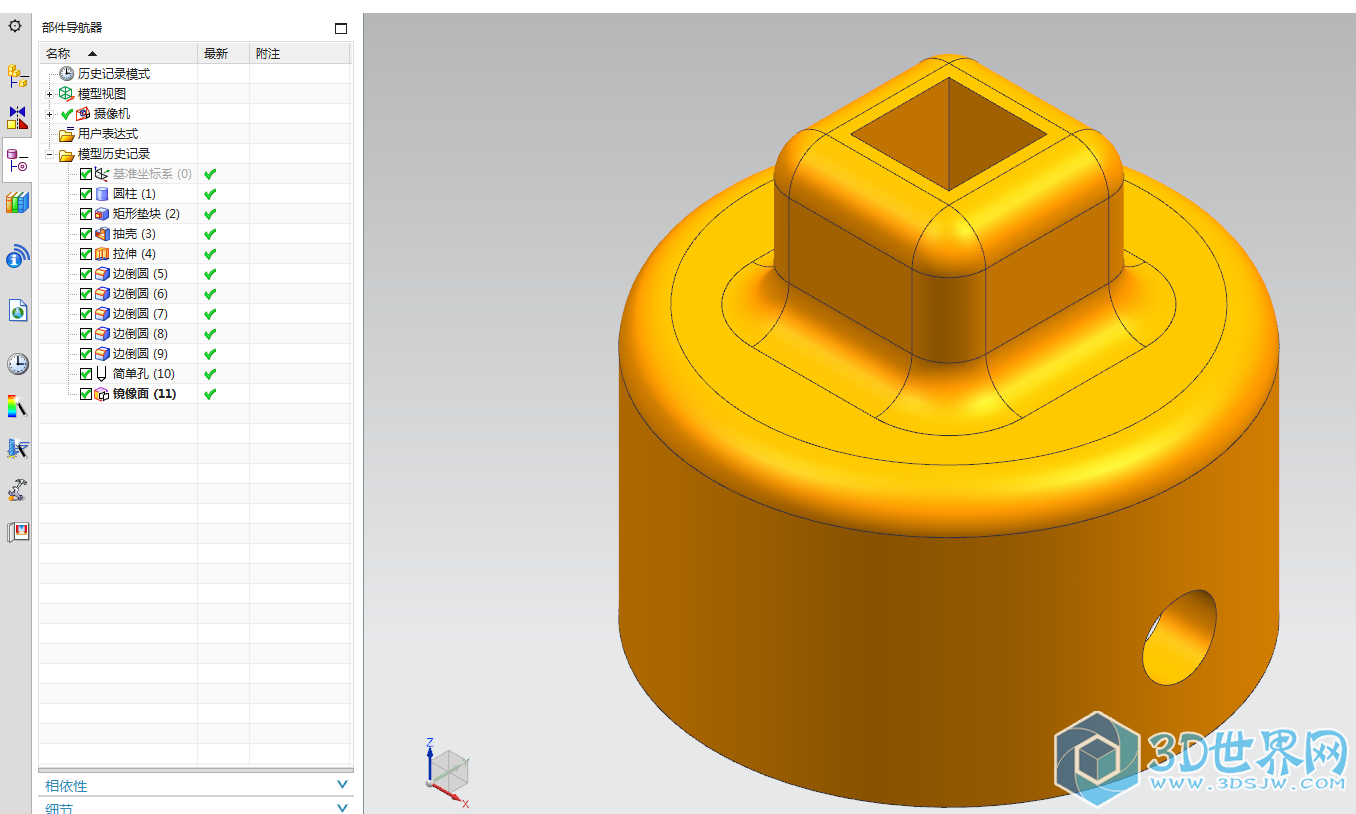Viewport: 1356px width, 814px height.
Task: Open the Reuse Library books icon
Action: click(17, 202)
